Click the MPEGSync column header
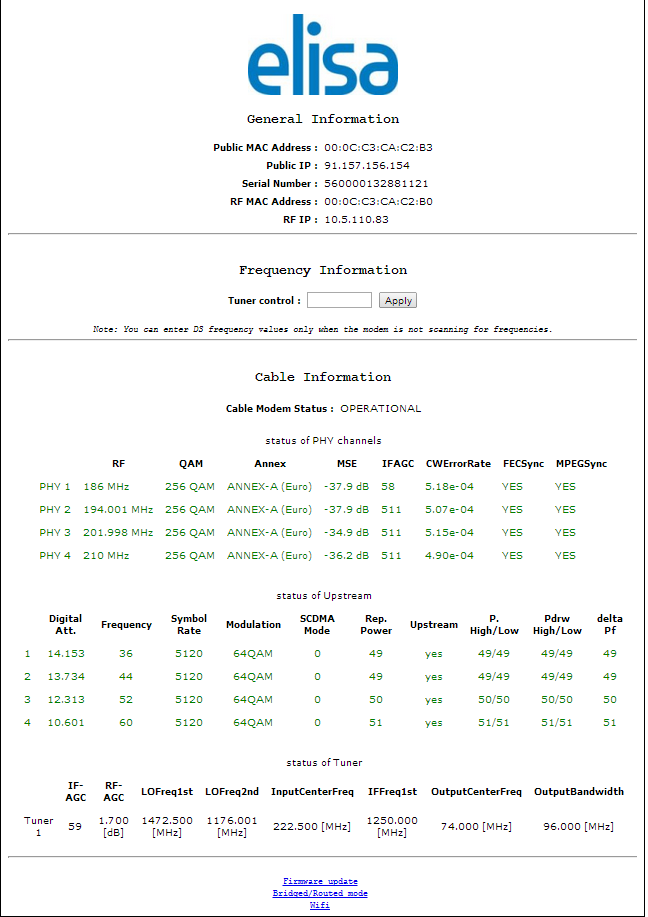Image resolution: width=648 pixels, height=917 pixels. click(x=581, y=464)
